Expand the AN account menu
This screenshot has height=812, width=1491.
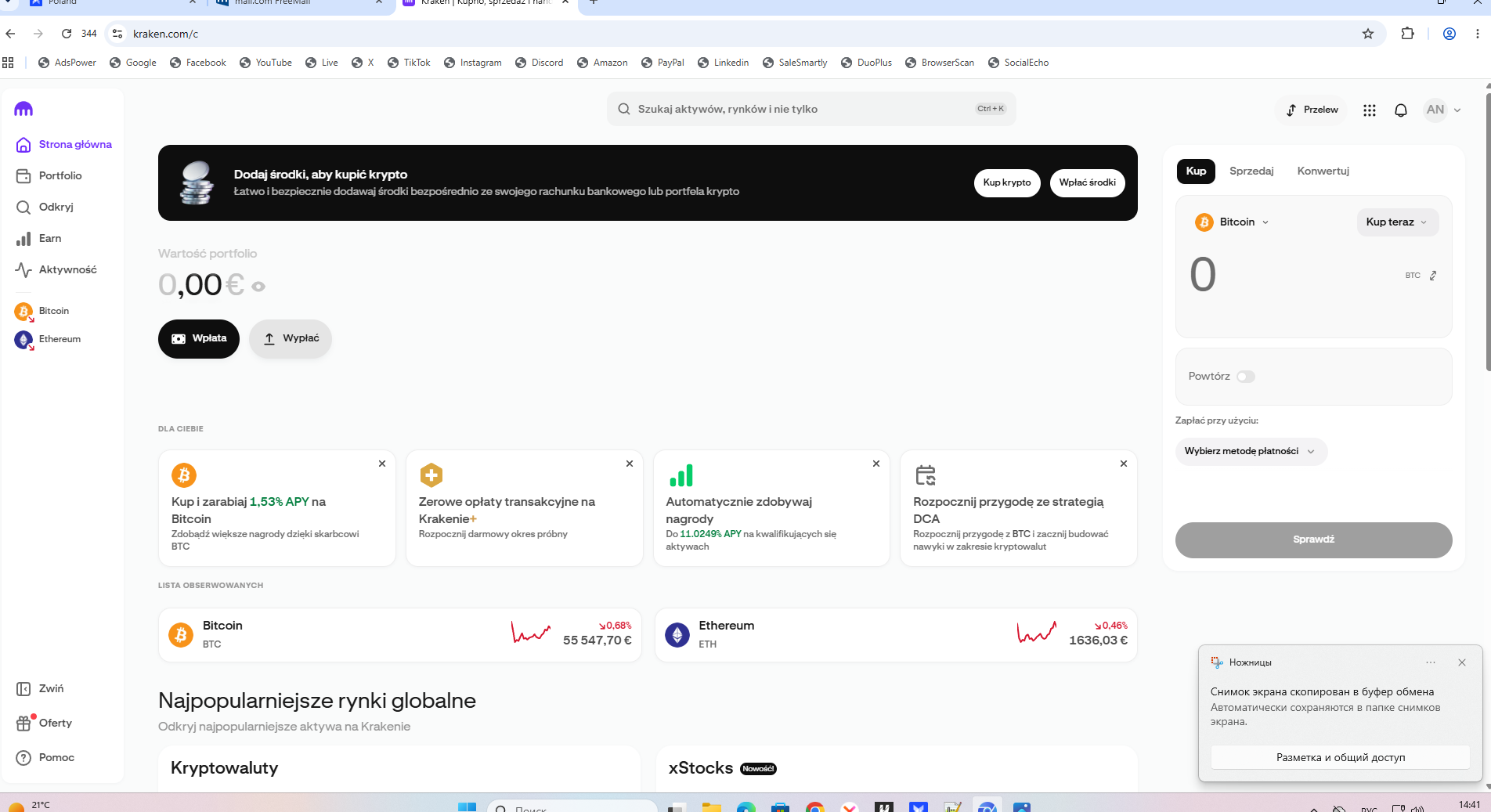[x=1443, y=110]
